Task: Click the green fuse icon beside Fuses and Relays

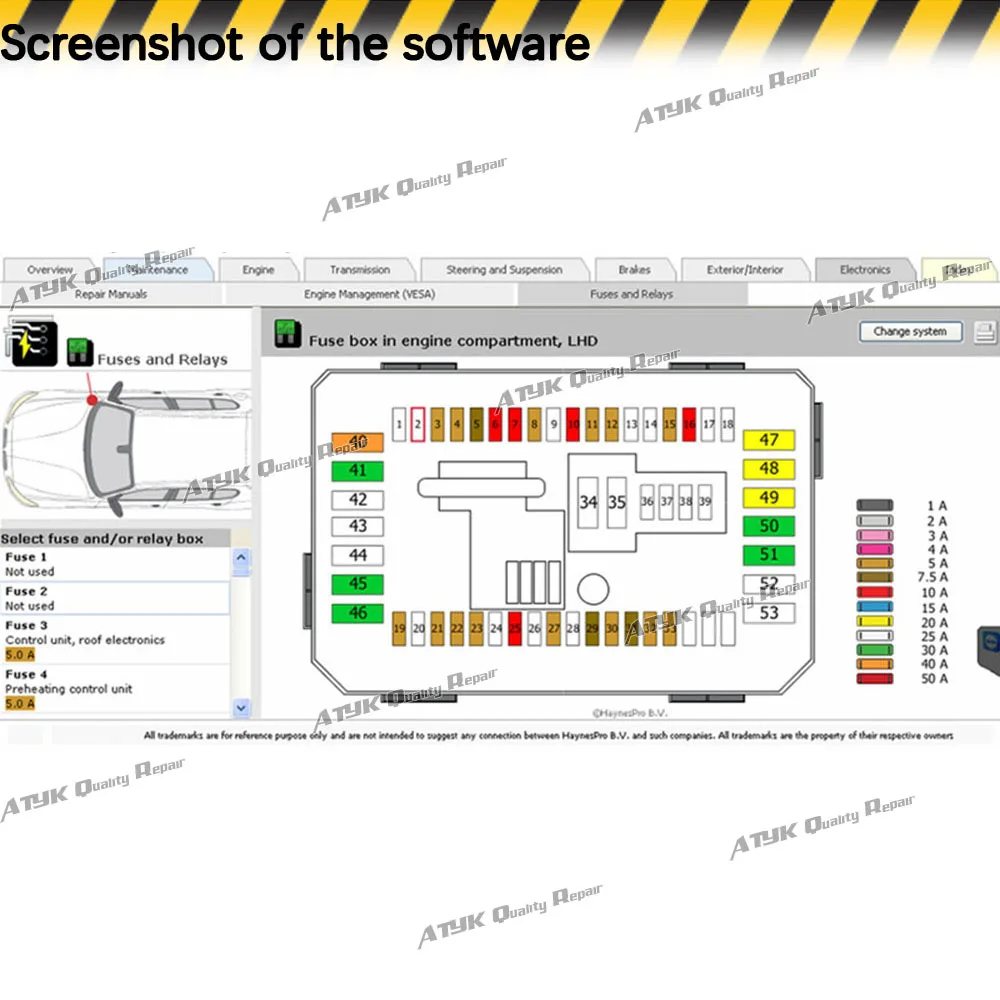Action: [80, 352]
